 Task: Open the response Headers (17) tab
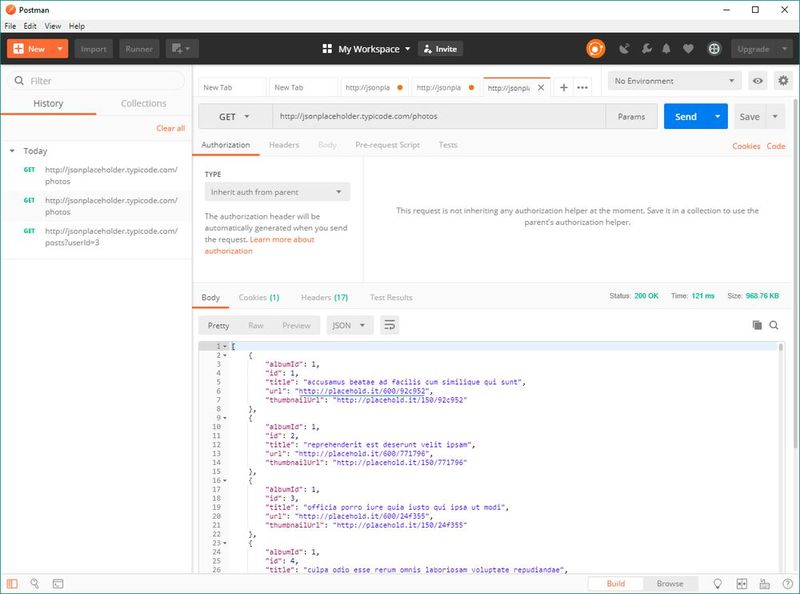(x=324, y=298)
